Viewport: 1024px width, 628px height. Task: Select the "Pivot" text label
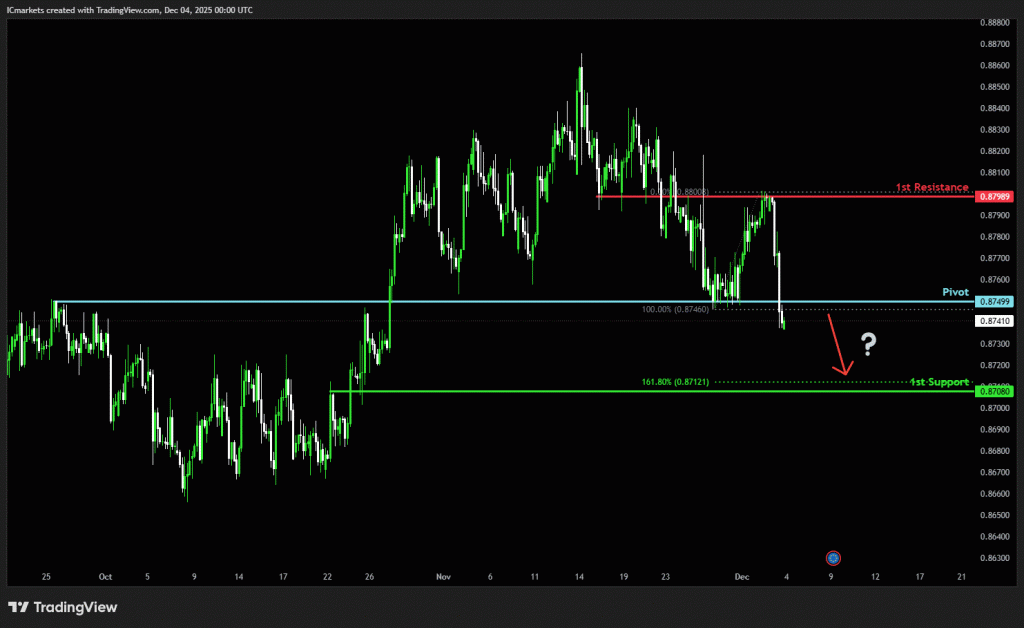pyautogui.click(x=955, y=292)
